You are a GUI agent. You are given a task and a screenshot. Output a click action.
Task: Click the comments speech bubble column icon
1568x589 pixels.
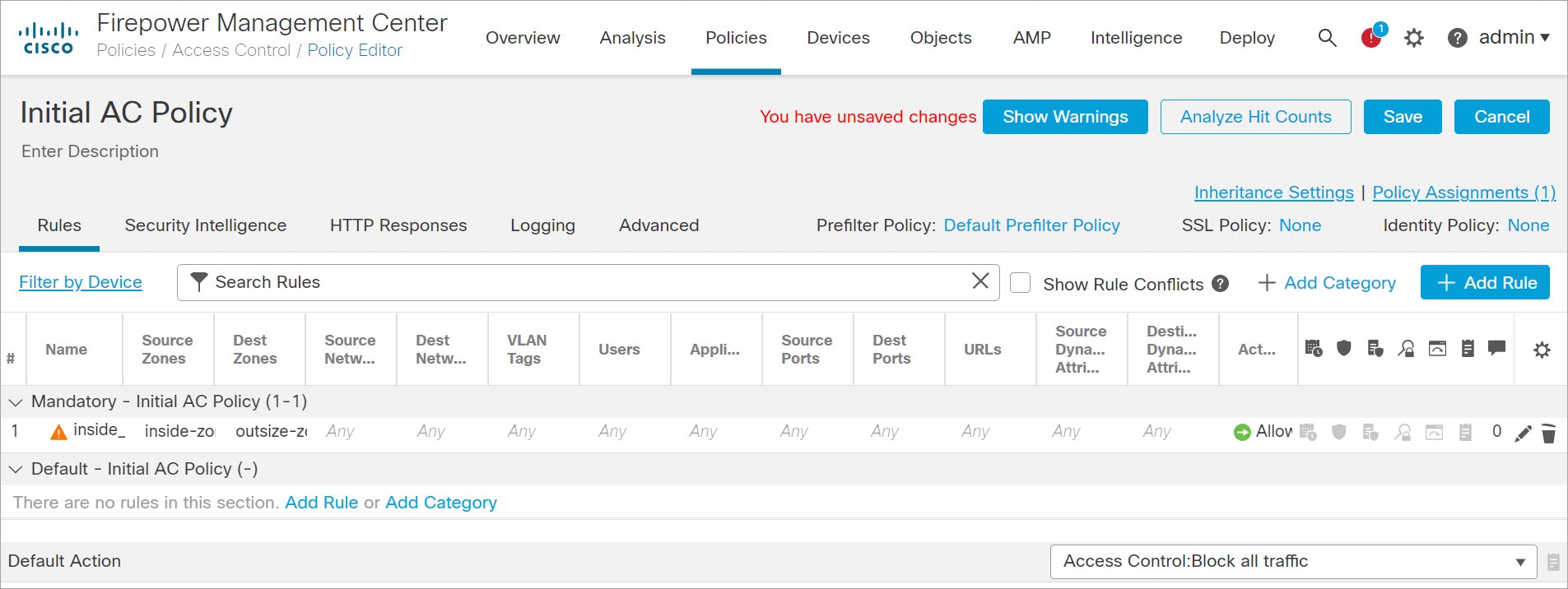[x=1497, y=348]
